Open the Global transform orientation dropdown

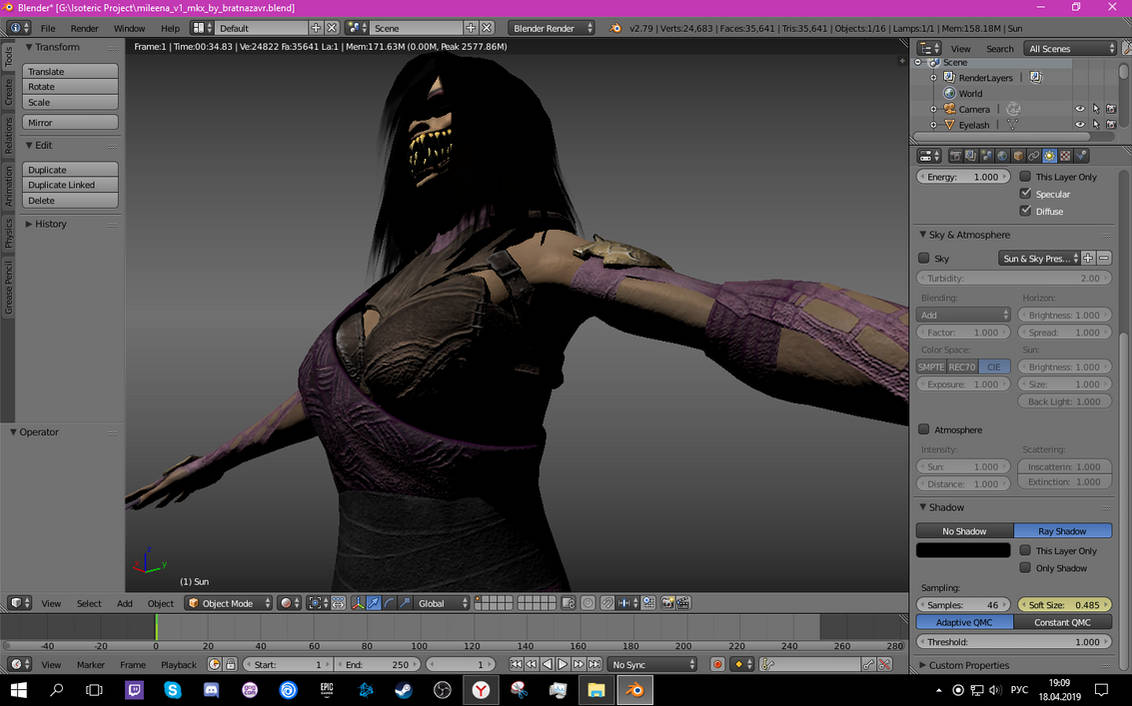point(442,603)
